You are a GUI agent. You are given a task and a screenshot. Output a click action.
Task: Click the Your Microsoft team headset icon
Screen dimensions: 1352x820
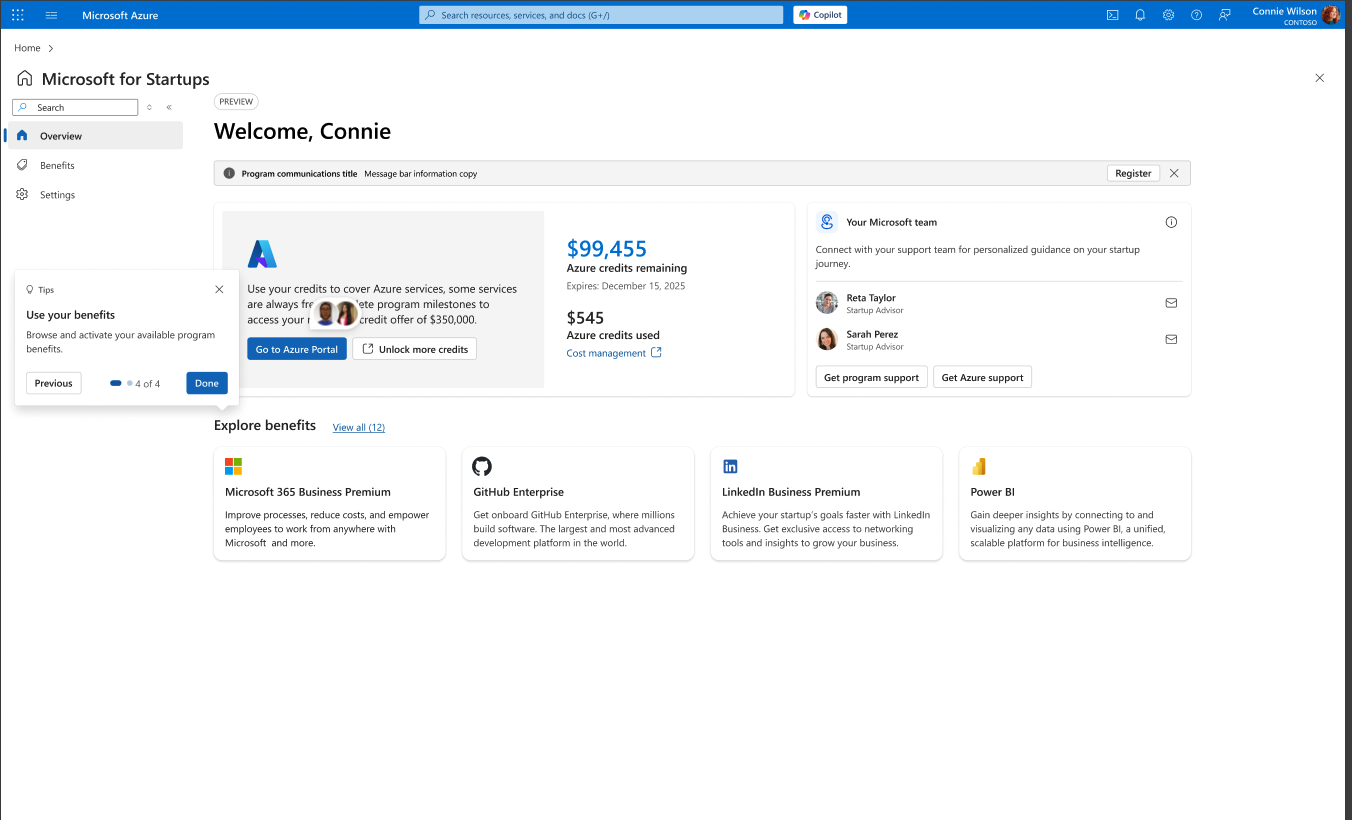pyautogui.click(x=826, y=222)
